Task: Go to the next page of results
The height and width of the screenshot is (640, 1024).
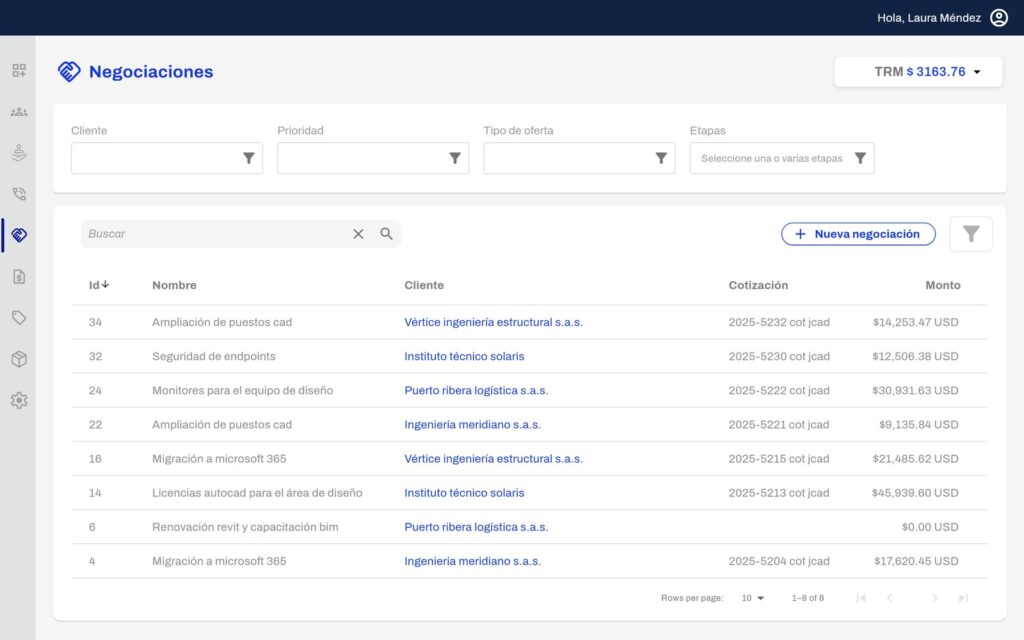Action: click(x=935, y=598)
